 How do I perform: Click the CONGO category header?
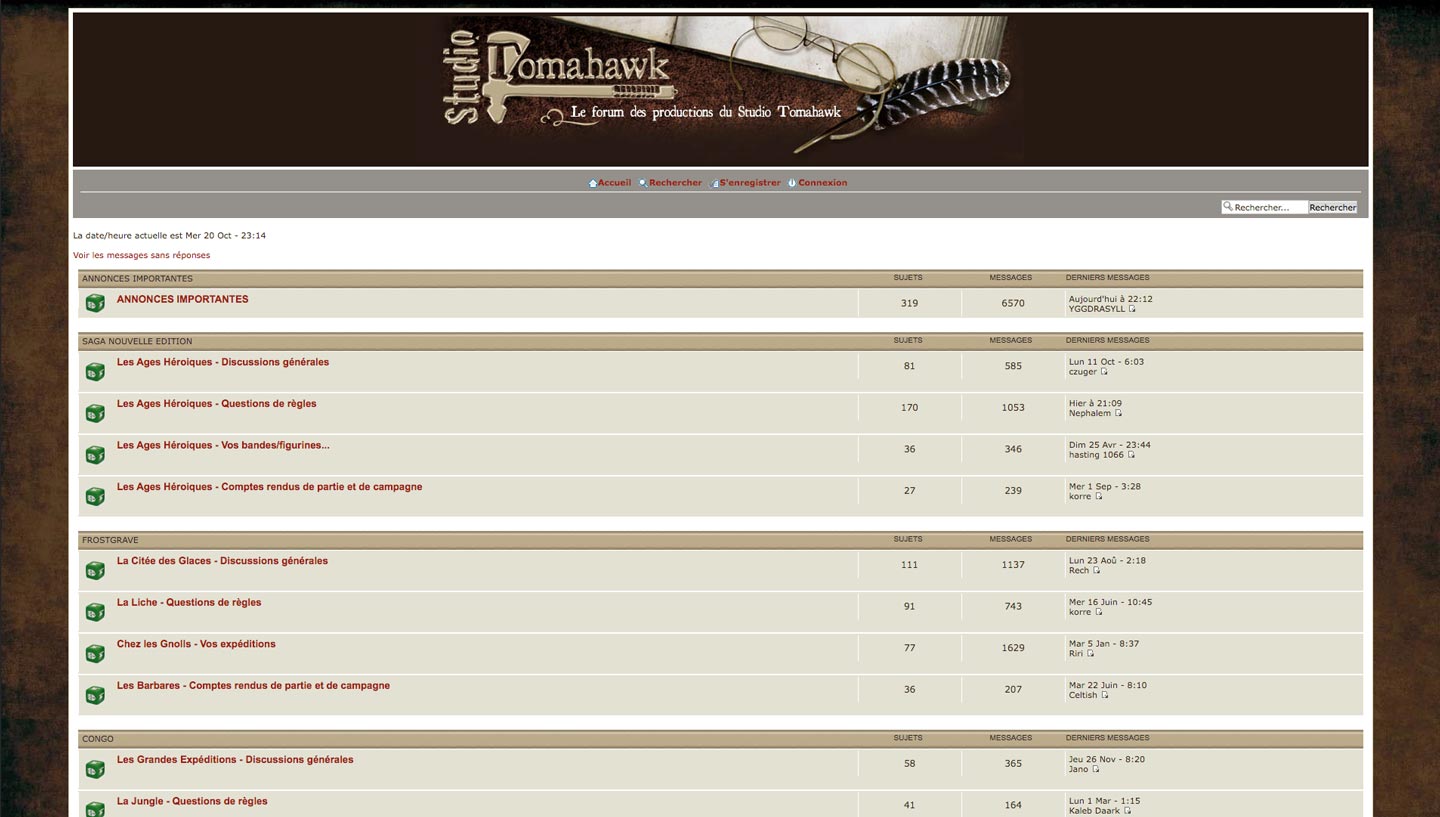click(x=98, y=739)
